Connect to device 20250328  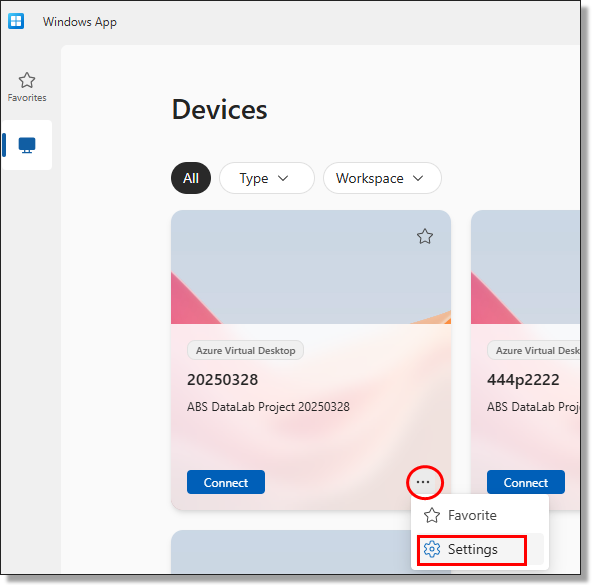226,482
